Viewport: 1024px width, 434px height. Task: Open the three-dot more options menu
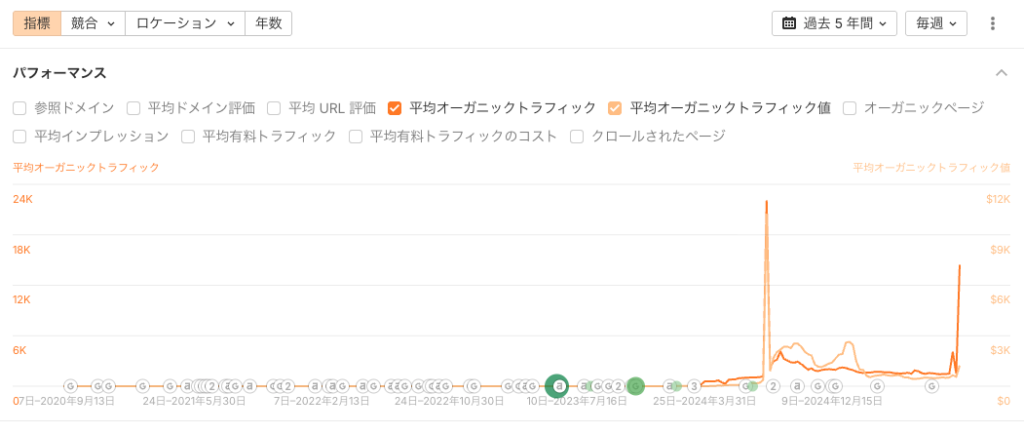(992, 23)
